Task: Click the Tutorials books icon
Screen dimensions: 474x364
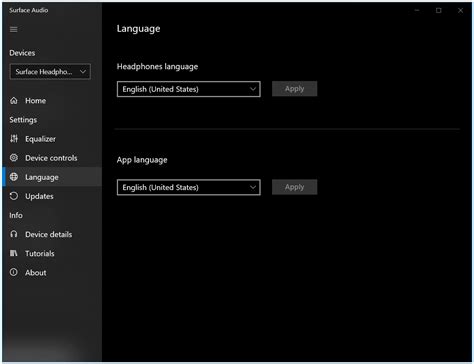Action: coord(14,253)
